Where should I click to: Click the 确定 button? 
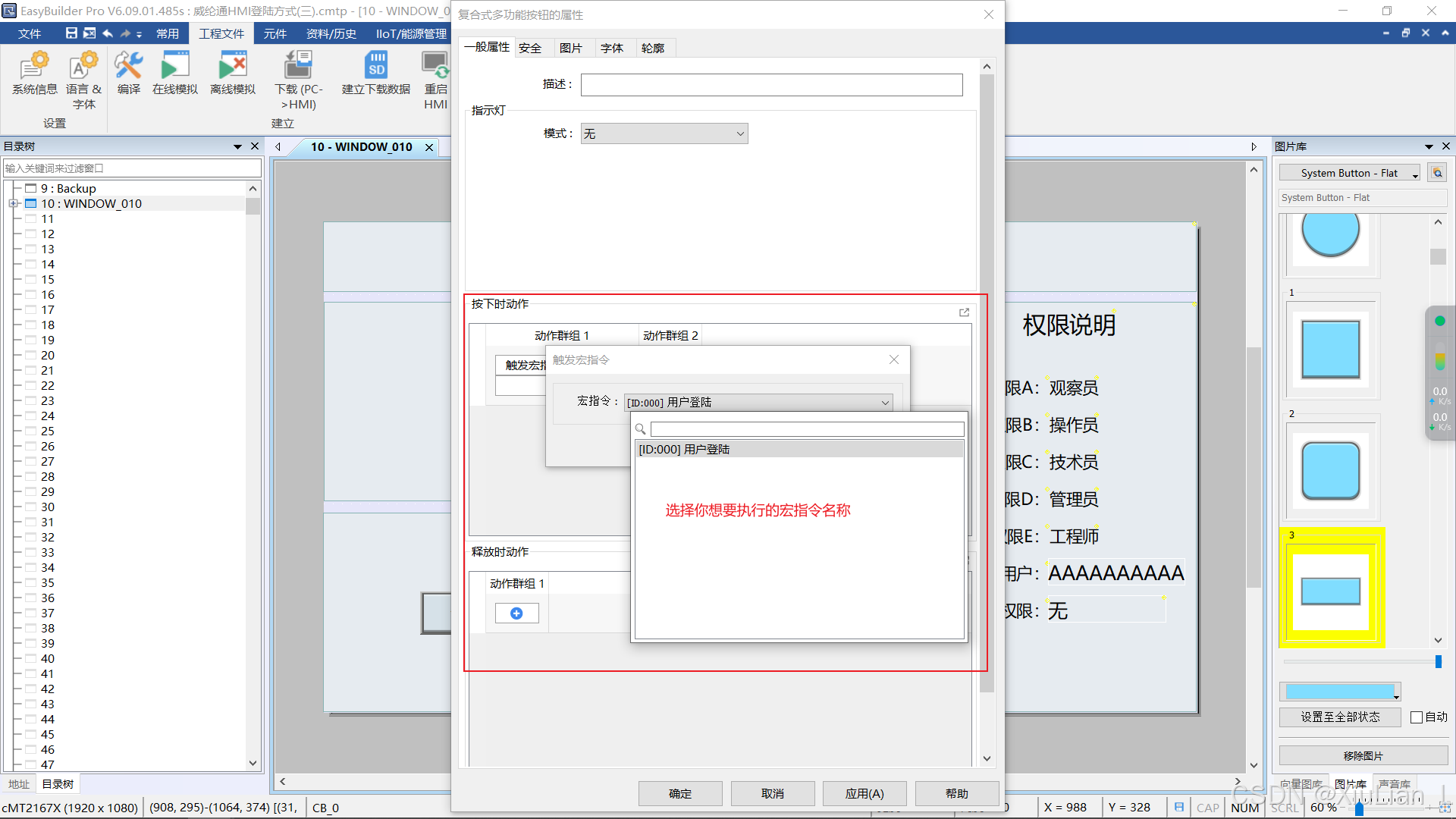point(679,794)
